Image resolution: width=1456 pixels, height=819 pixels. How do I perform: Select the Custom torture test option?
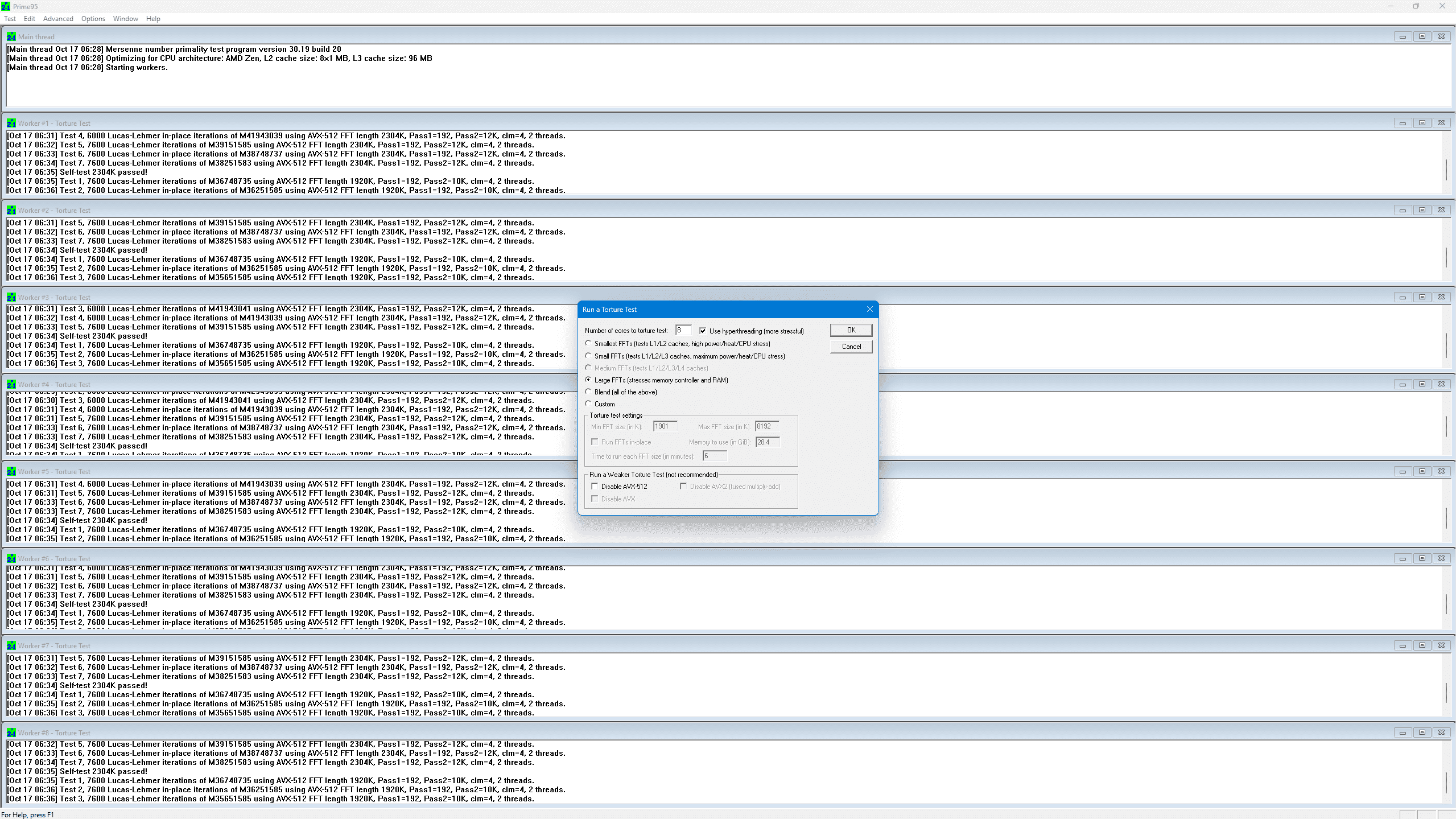[x=588, y=404]
